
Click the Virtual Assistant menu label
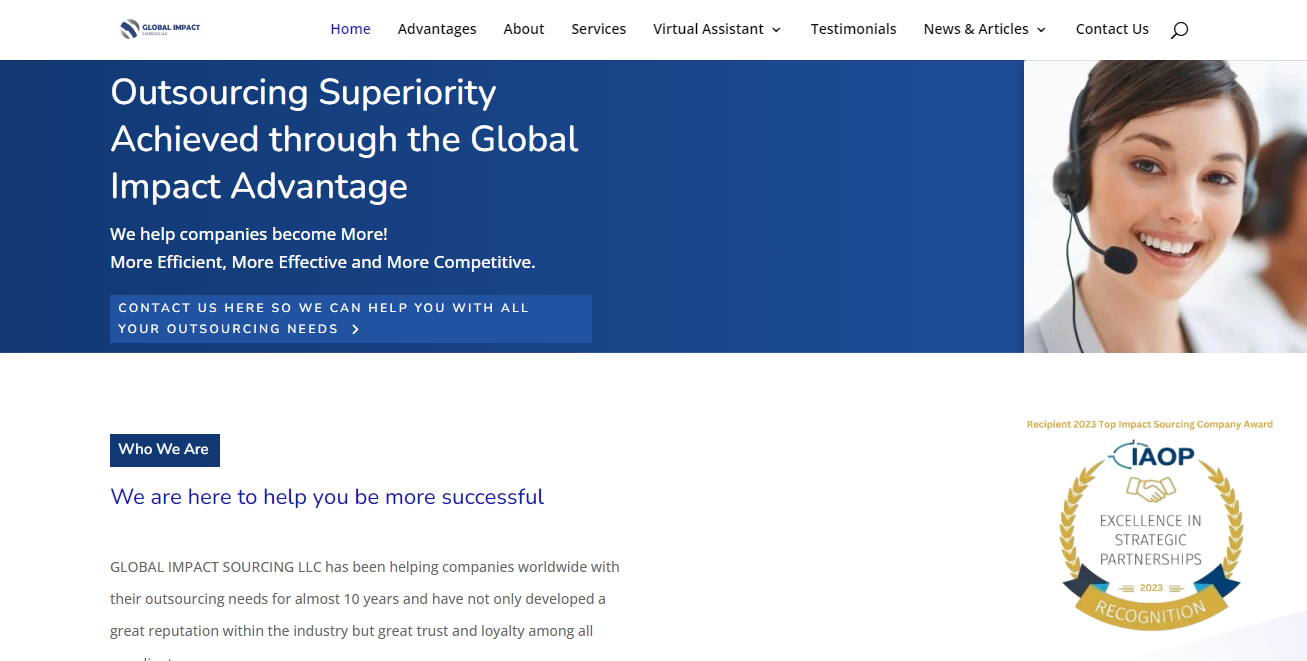[x=708, y=29]
